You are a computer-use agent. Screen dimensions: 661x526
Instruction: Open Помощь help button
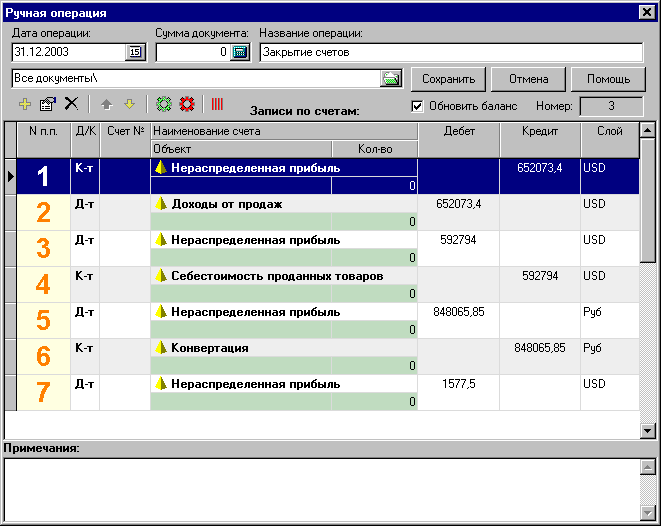[x=608, y=79]
